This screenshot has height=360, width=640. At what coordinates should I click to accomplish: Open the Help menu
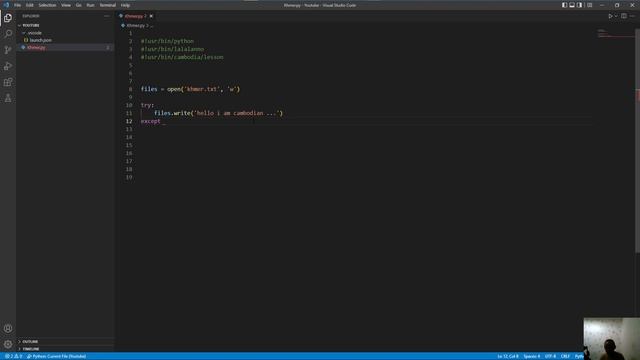coord(125,5)
